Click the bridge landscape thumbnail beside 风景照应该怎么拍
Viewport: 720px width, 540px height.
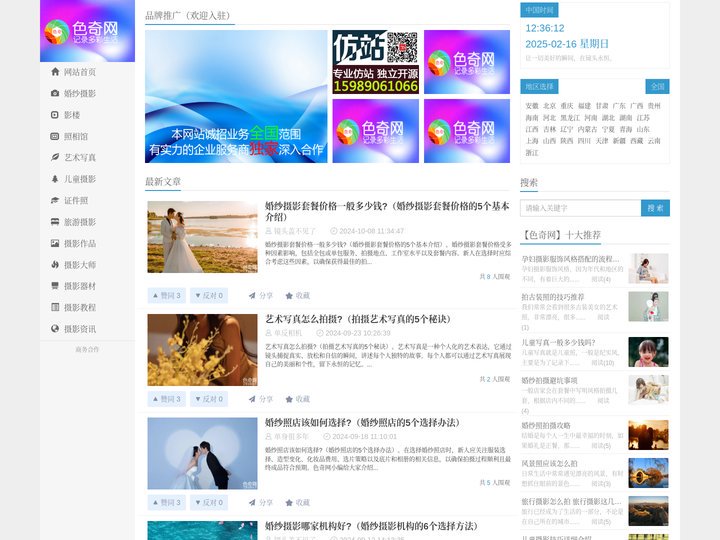[648, 473]
